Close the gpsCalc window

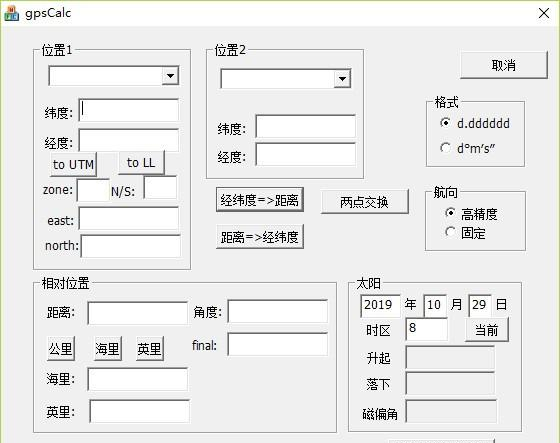[x=544, y=13]
